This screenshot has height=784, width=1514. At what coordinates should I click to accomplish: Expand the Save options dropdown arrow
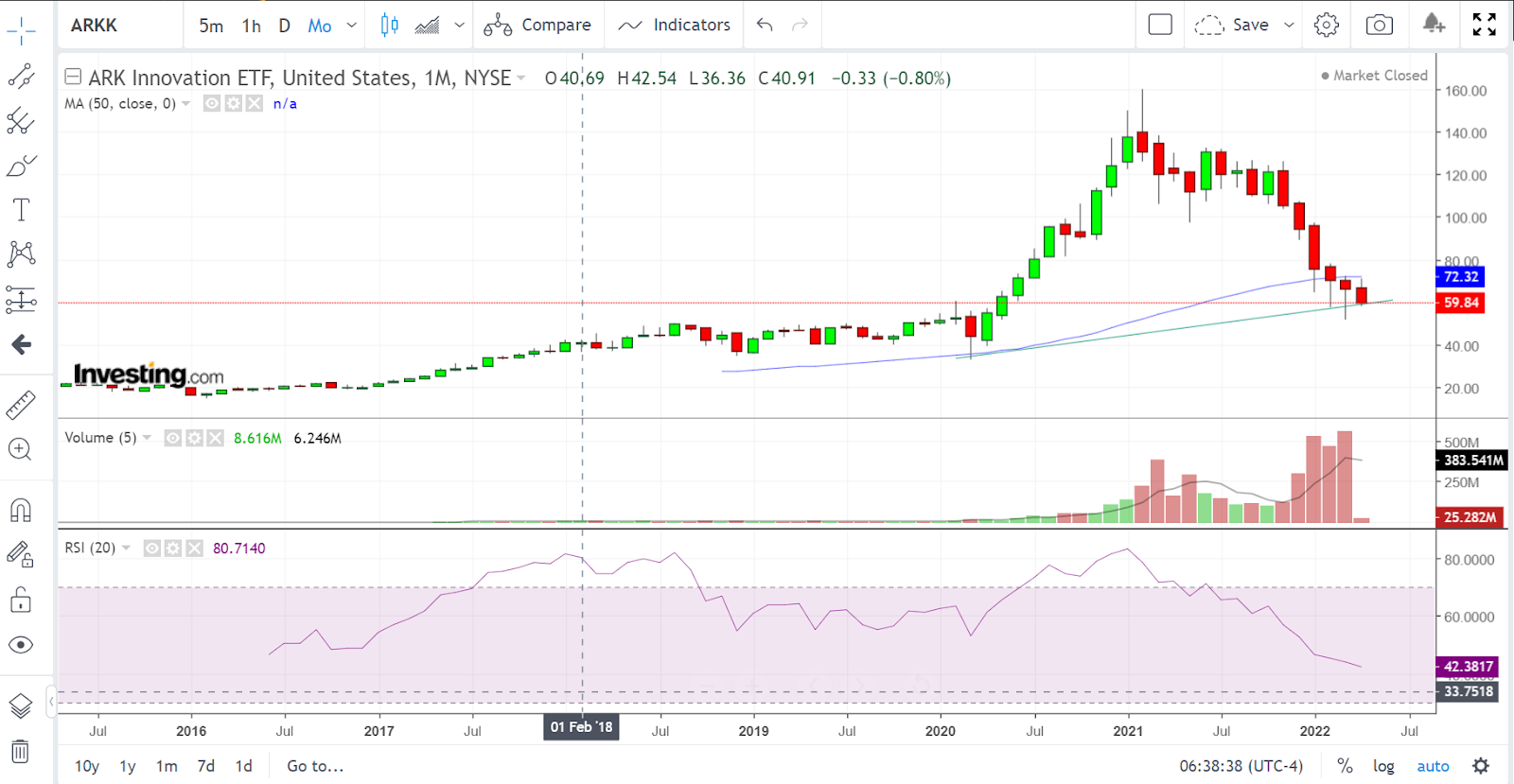pos(1289,26)
